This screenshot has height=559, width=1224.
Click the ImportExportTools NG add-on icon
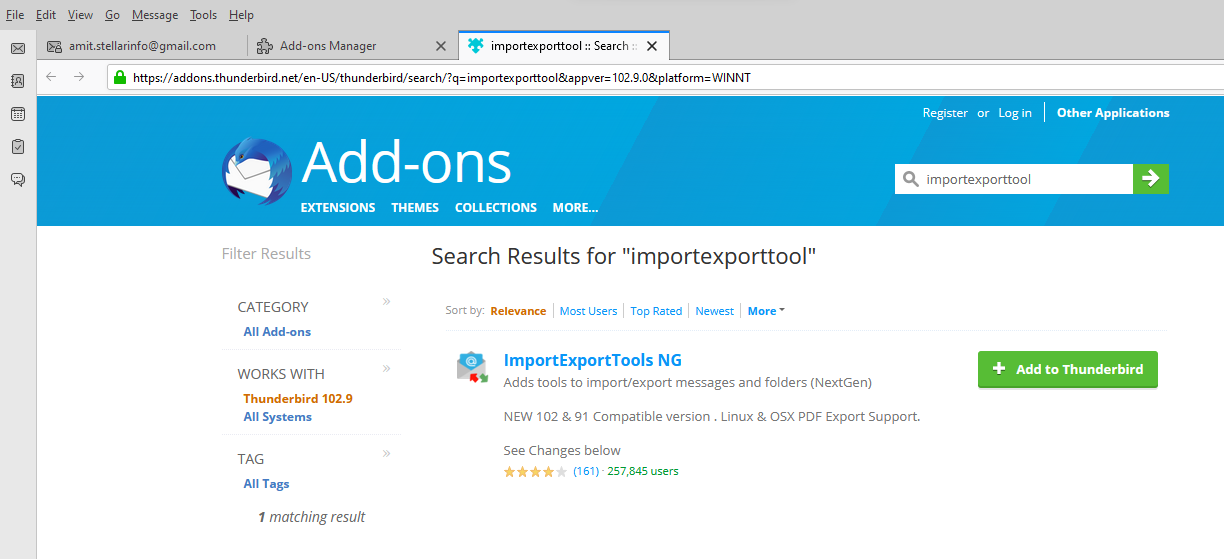(x=472, y=367)
